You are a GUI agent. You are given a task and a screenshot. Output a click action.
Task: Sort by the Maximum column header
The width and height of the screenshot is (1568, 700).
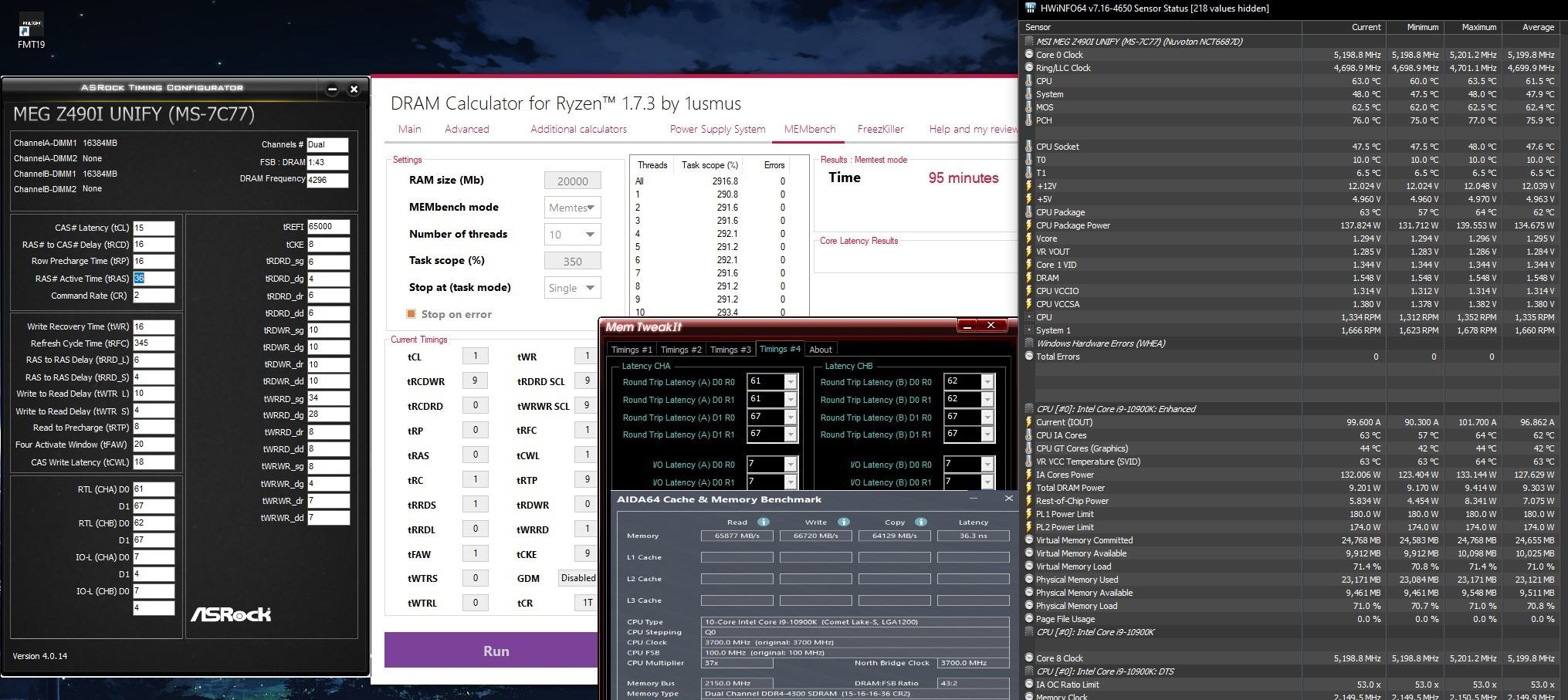coord(1472,27)
